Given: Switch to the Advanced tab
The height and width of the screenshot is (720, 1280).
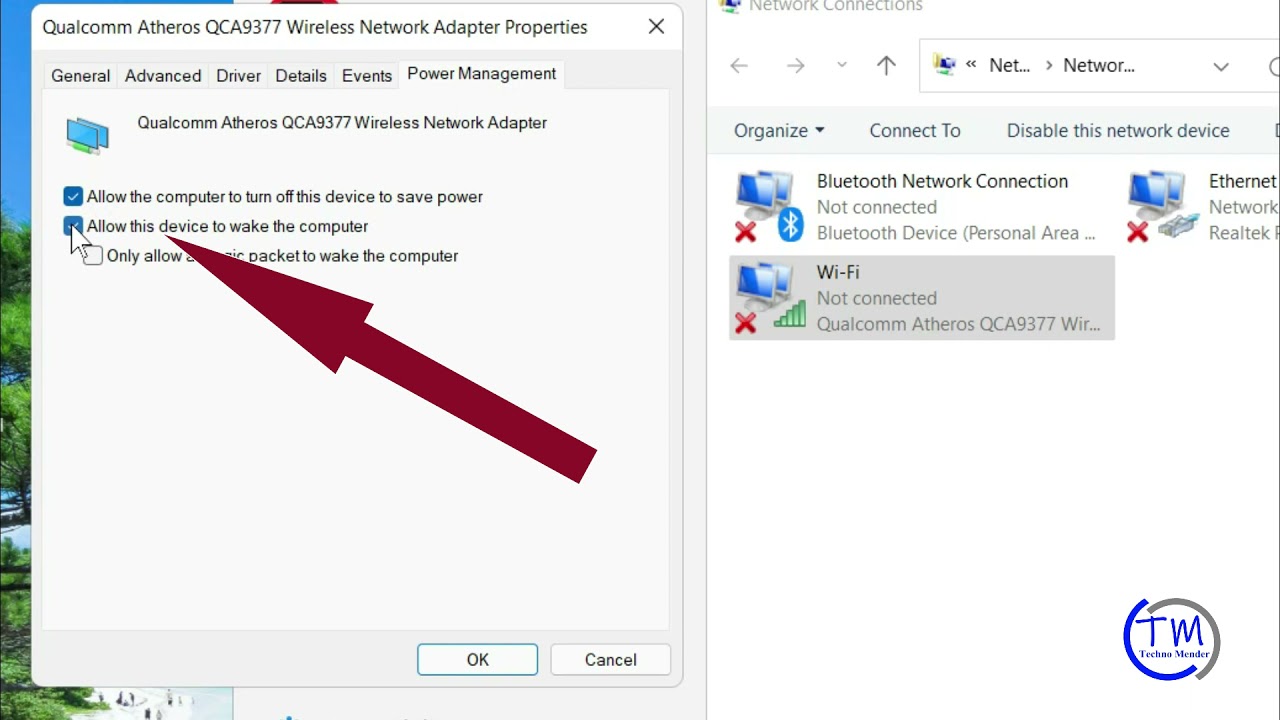Looking at the screenshot, I should pyautogui.click(x=163, y=76).
